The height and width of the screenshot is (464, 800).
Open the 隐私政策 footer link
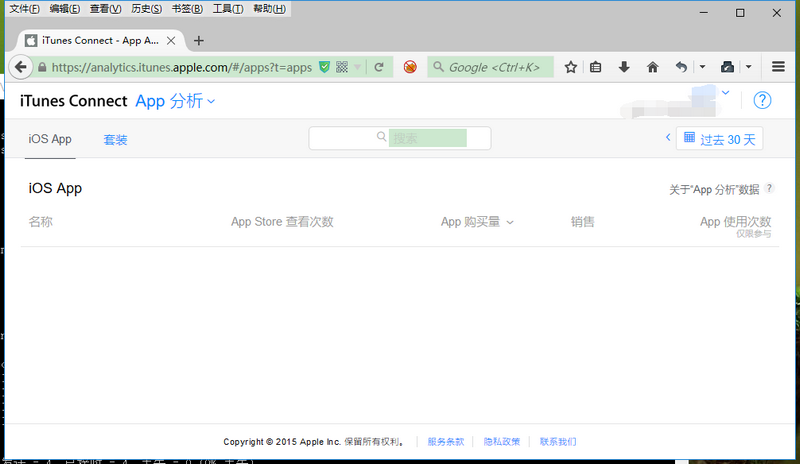pos(502,442)
